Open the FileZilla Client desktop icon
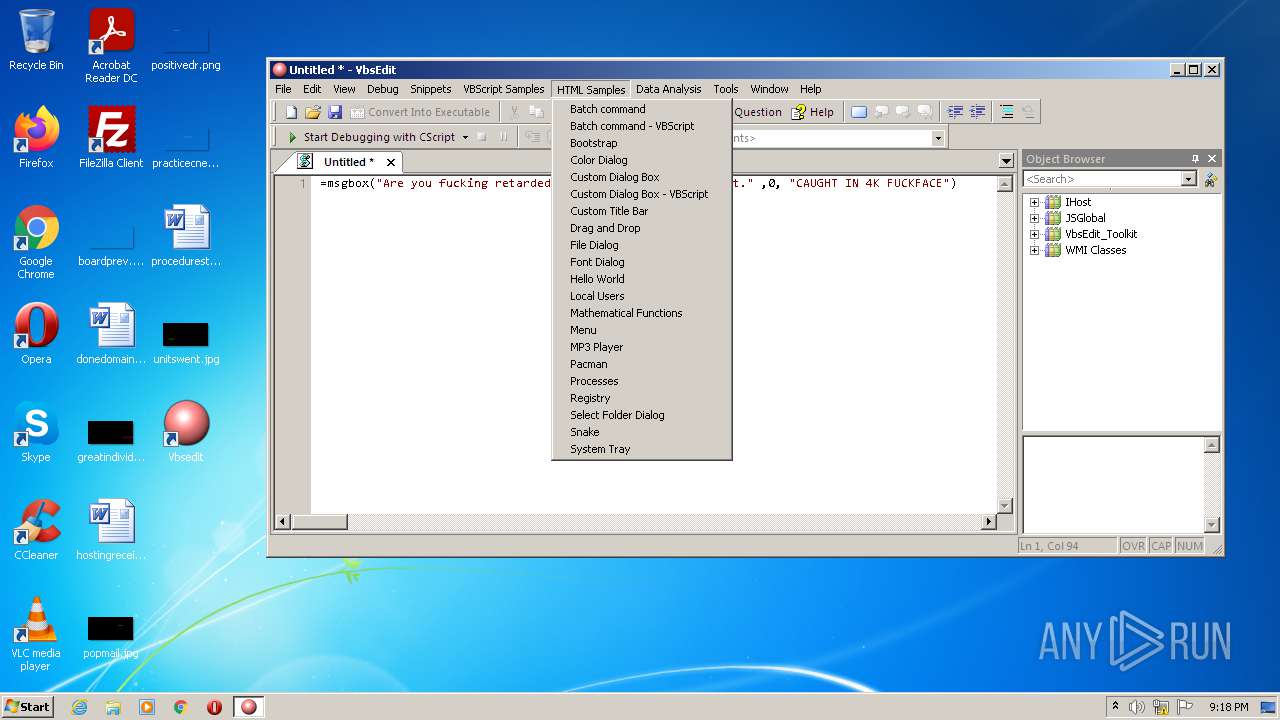Viewport: 1280px width, 720px height. [111, 137]
